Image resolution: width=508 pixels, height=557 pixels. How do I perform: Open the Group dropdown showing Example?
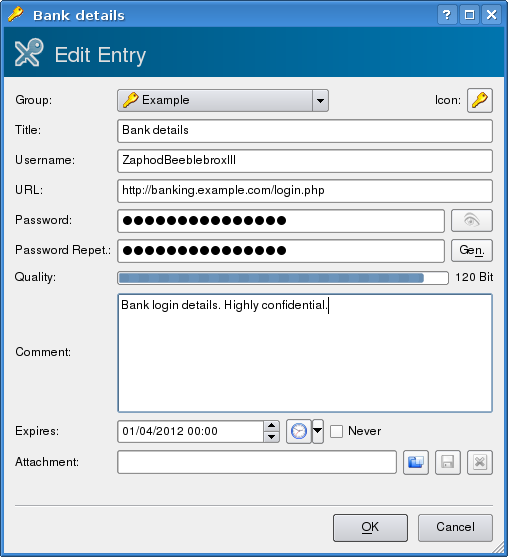point(223,101)
